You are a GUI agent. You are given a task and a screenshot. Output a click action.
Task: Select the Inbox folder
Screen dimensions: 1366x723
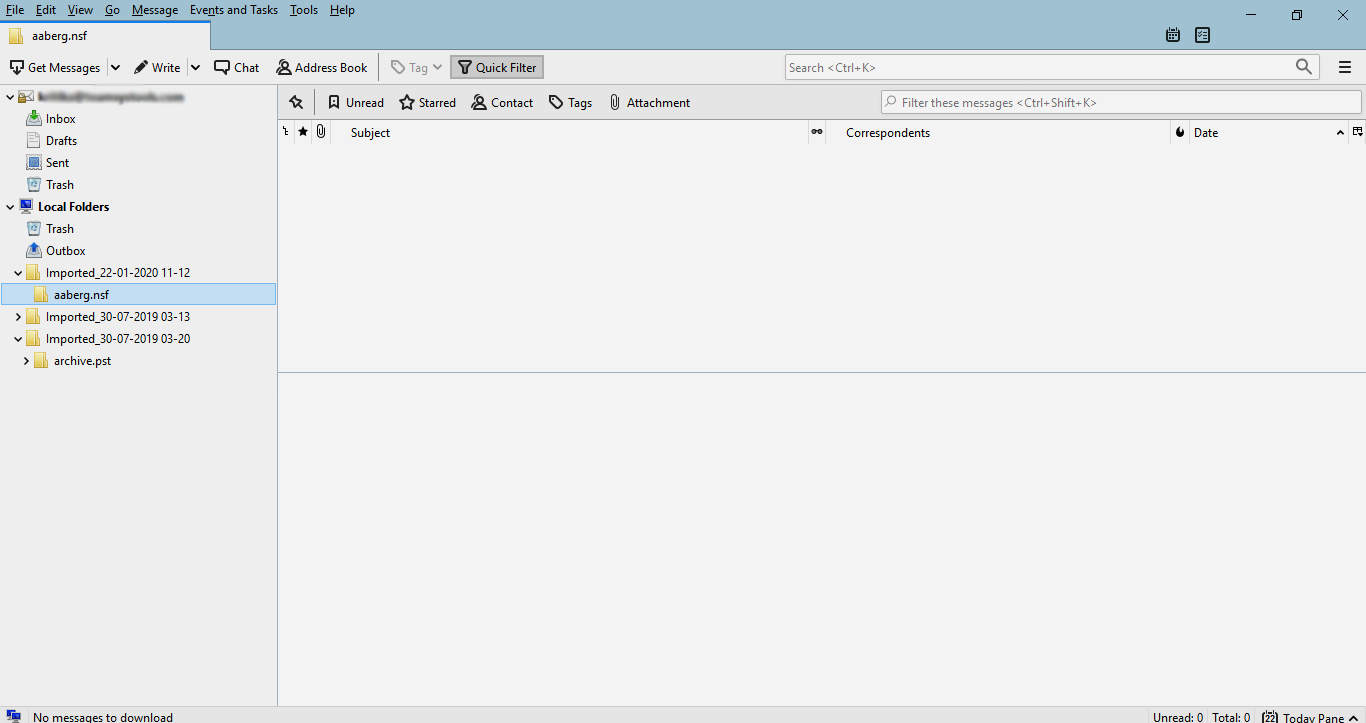click(x=60, y=119)
